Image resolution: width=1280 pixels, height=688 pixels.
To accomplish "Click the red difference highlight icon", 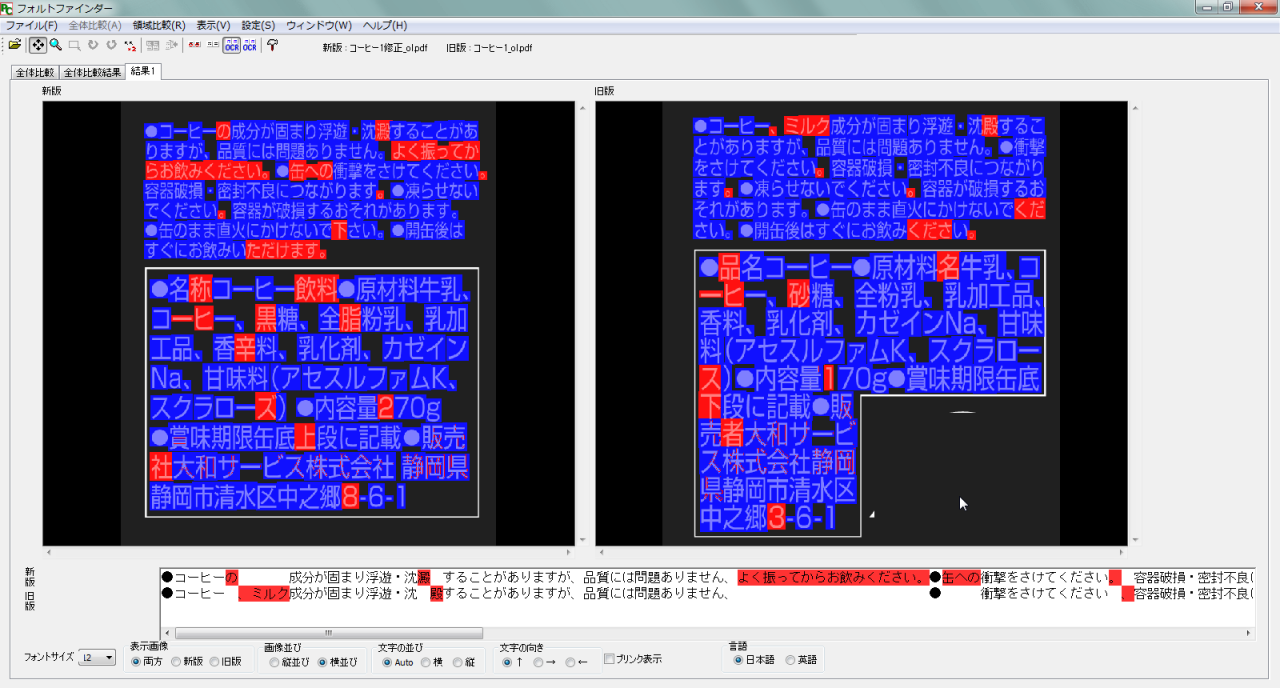I will coord(194,45).
